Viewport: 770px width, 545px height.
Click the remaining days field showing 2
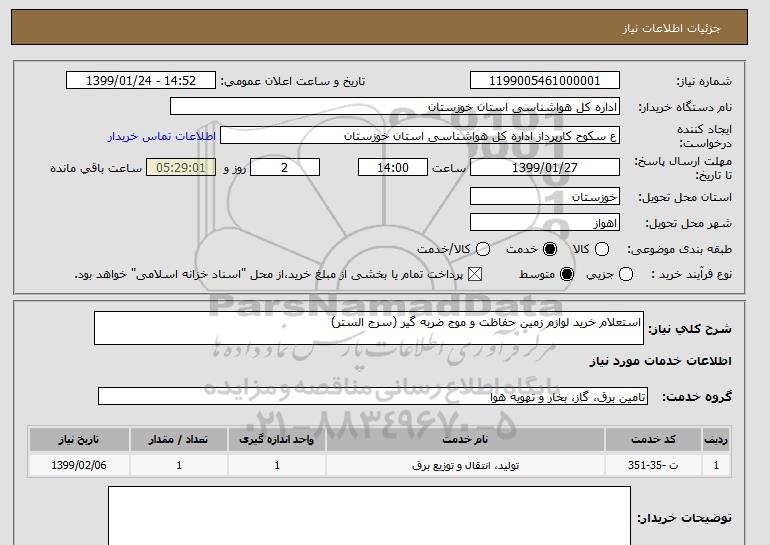[285, 167]
